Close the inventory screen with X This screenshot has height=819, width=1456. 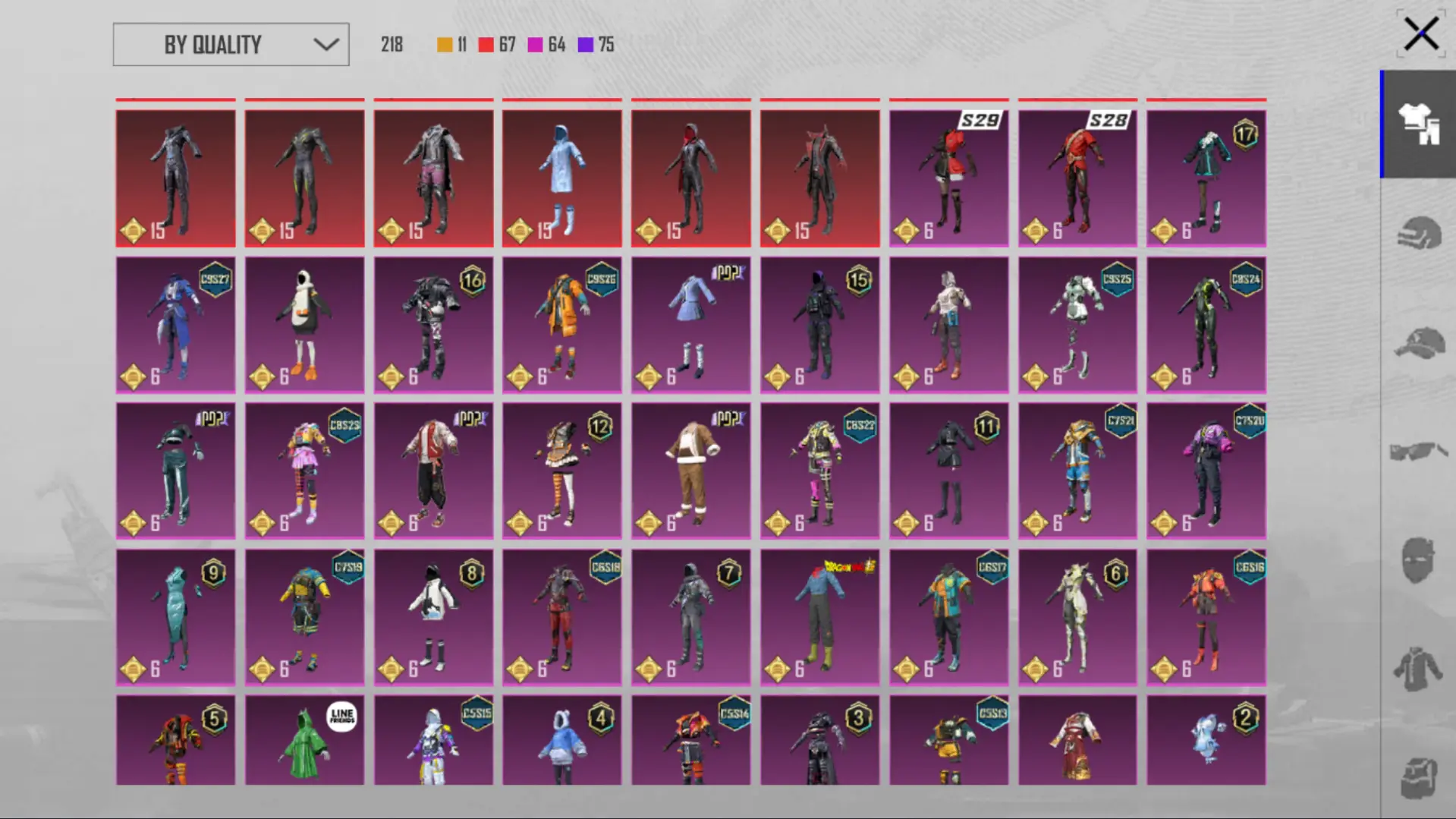[x=1420, y=34]
